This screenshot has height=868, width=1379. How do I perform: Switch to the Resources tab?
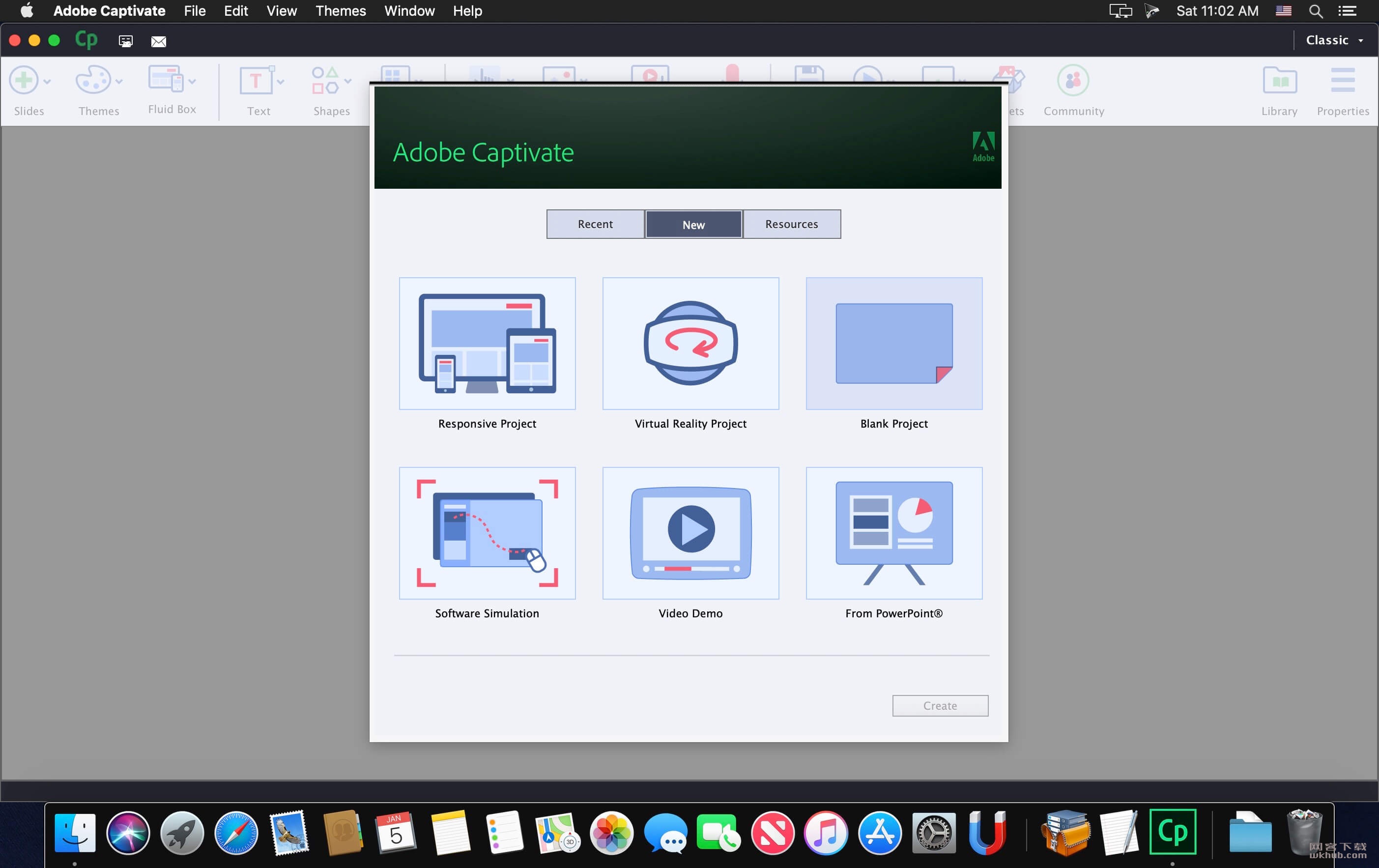coord(791,224)
